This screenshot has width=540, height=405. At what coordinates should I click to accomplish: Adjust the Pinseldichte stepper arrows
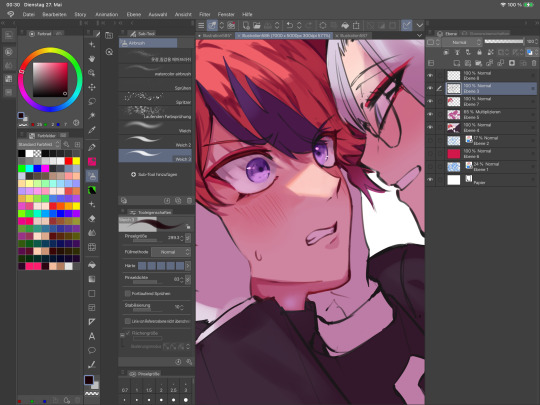coord(182,279)
